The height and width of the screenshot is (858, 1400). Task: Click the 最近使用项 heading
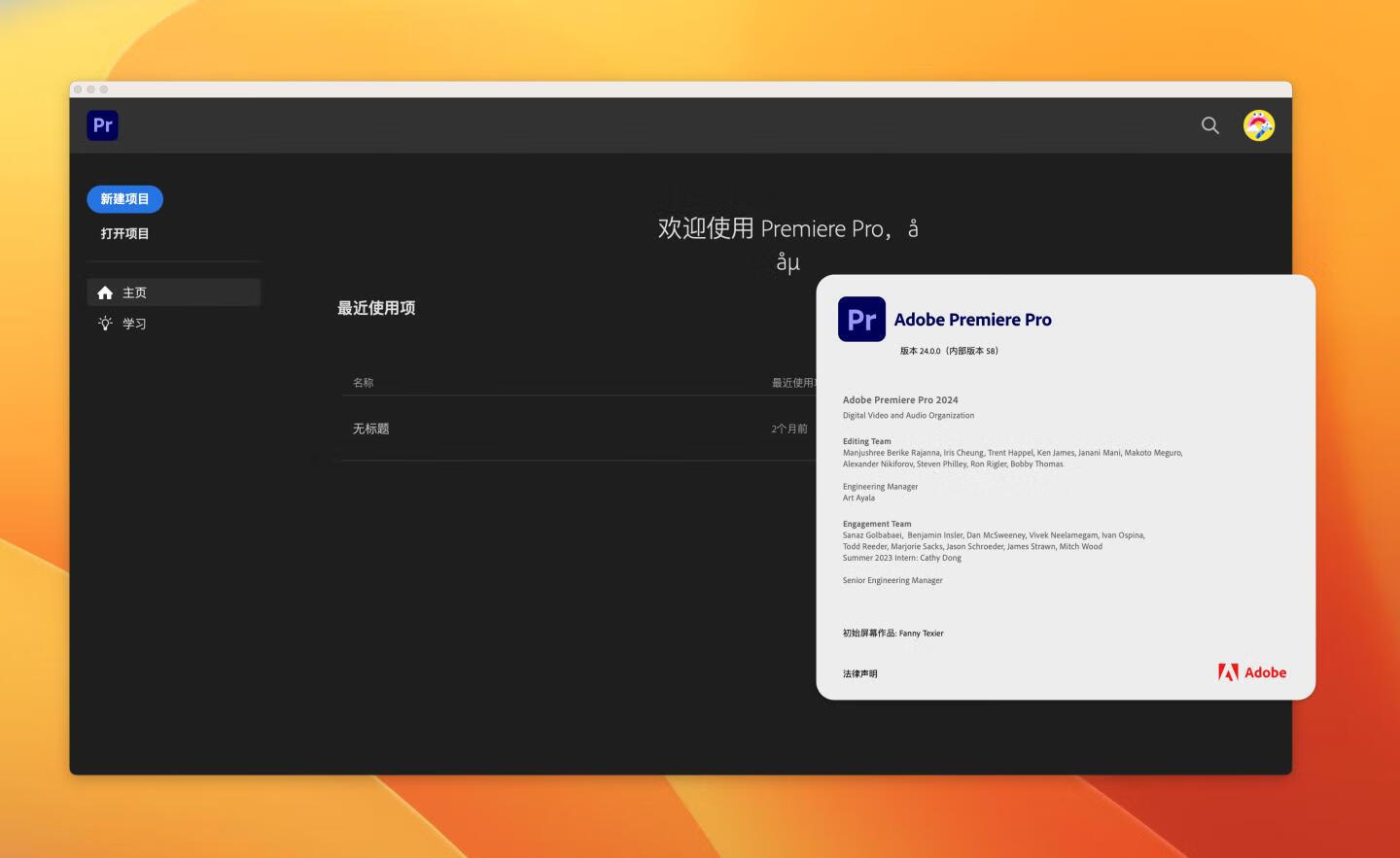click(x=376, y=308)
